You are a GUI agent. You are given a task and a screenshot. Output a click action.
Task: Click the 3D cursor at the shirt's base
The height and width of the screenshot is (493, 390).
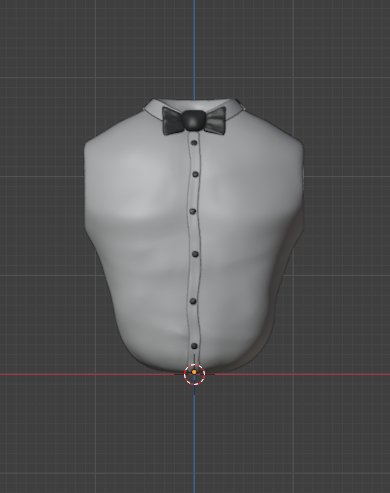(194, 374)
